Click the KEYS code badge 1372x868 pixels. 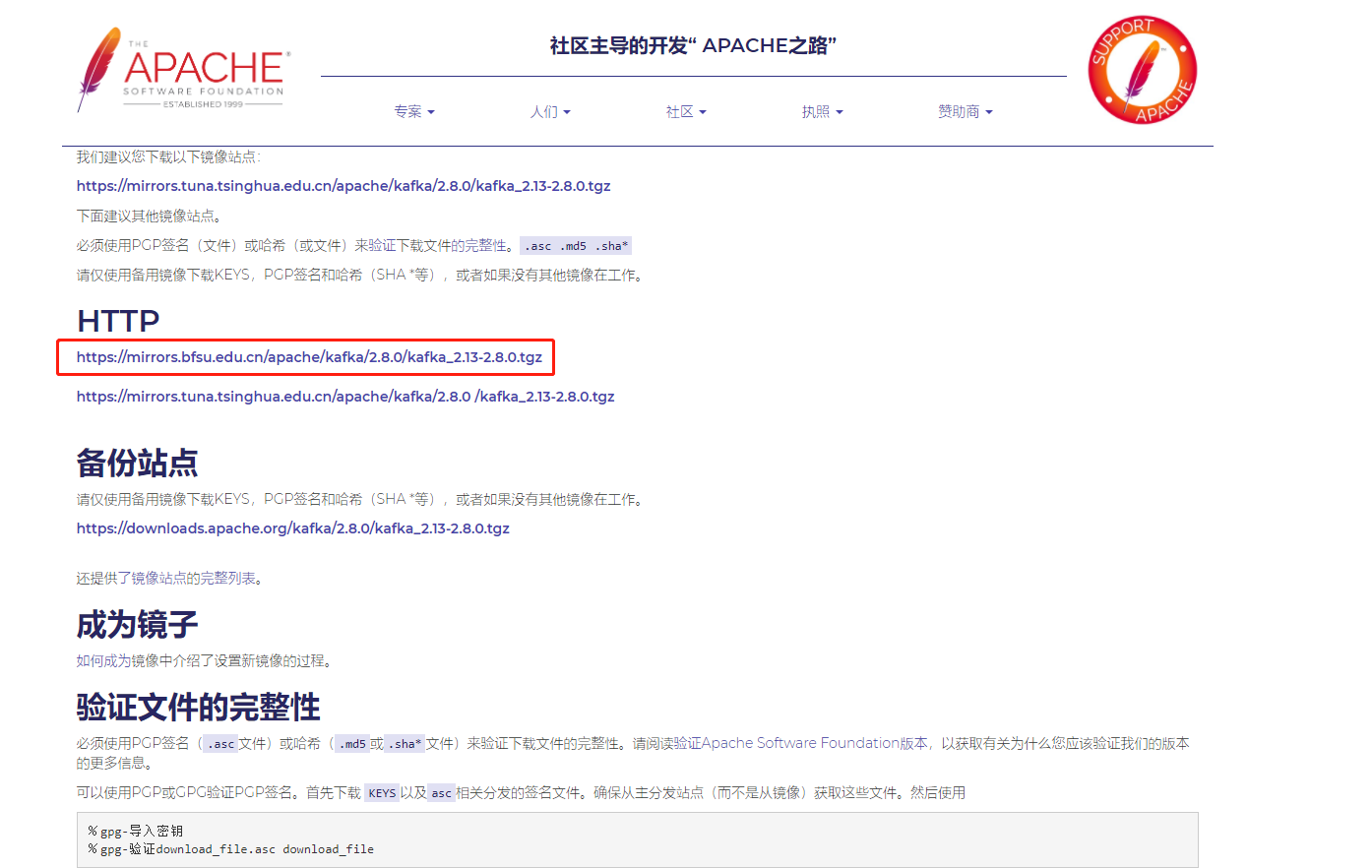pyautogui.click(x=382, y=792)
